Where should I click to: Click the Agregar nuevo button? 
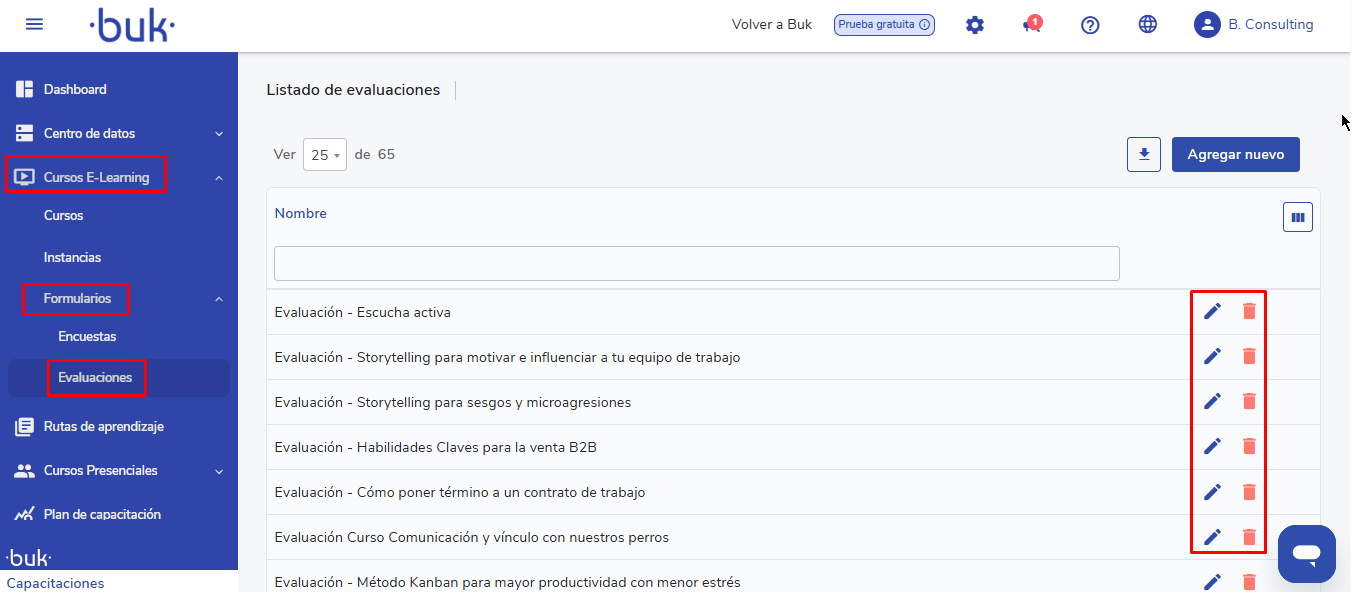pyautogui.click(x=1235, y=155)
